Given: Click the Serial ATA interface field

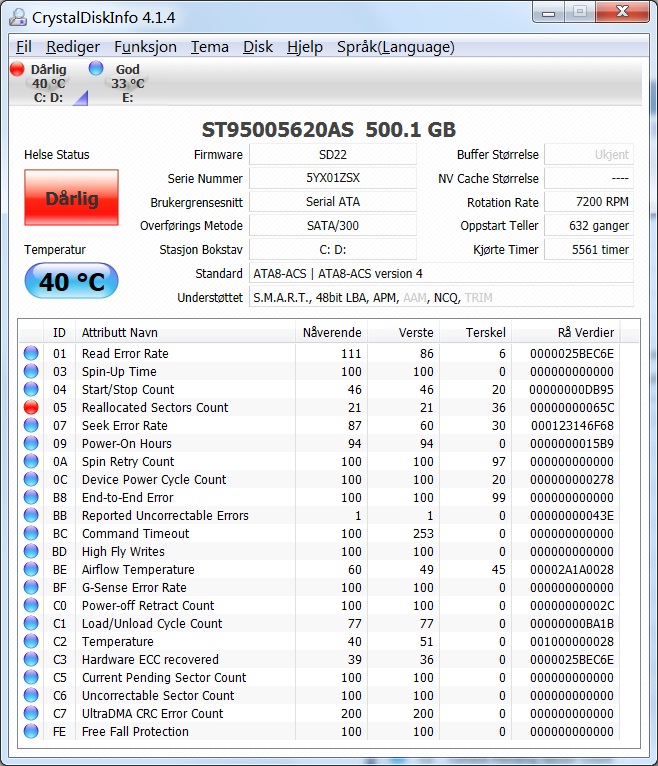Looking at the screenshot, I should (333, 202).
